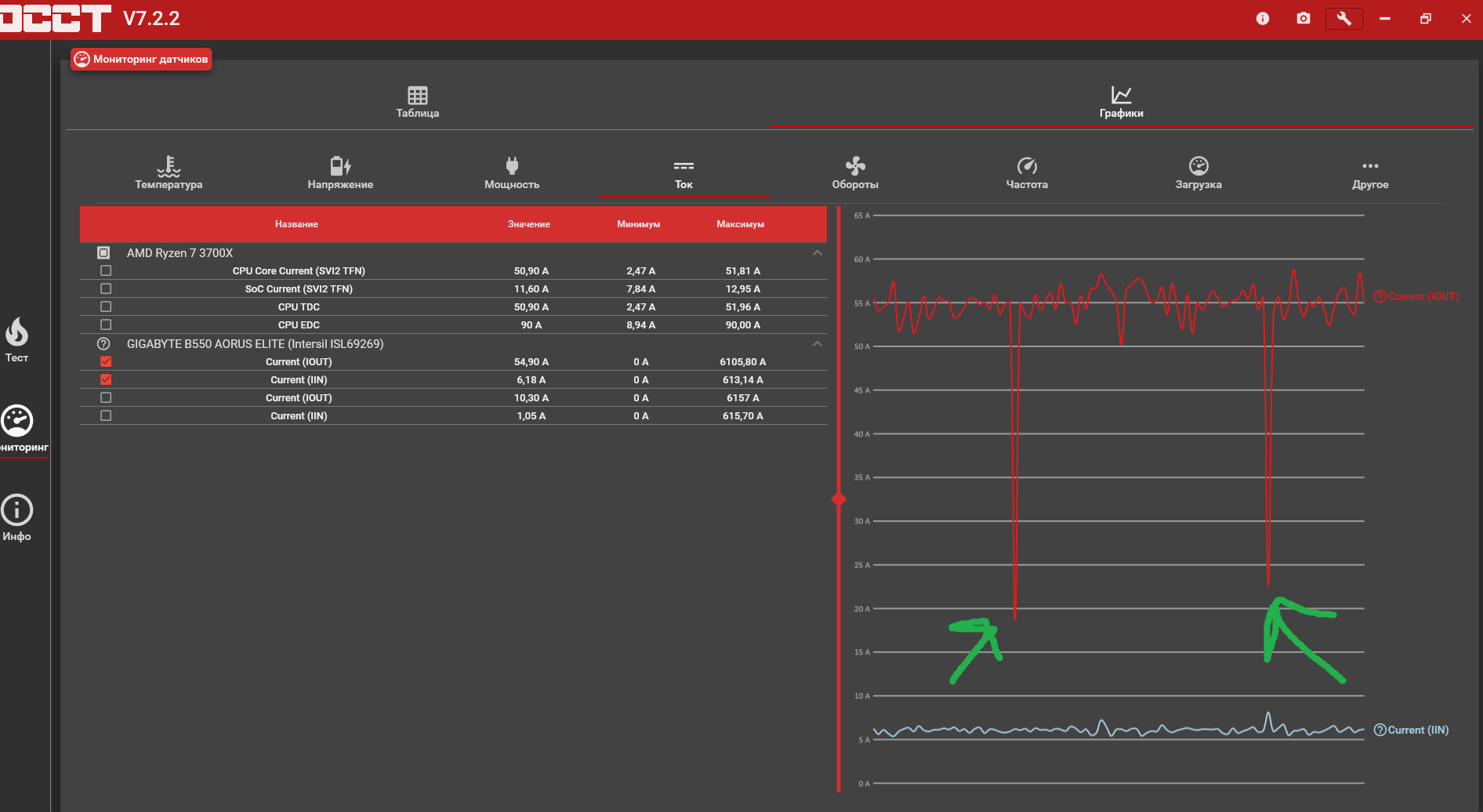Sort by the Минимум column header
This screenshot has height=812, width=1483.
[638, 224]
